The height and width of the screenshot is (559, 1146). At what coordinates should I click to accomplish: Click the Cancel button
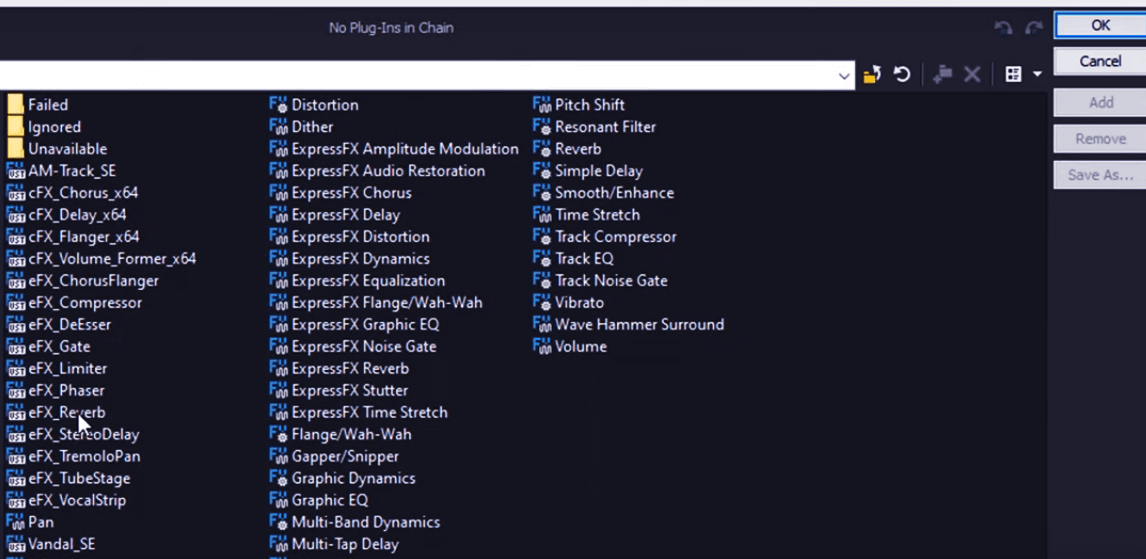coord(1100,61)
